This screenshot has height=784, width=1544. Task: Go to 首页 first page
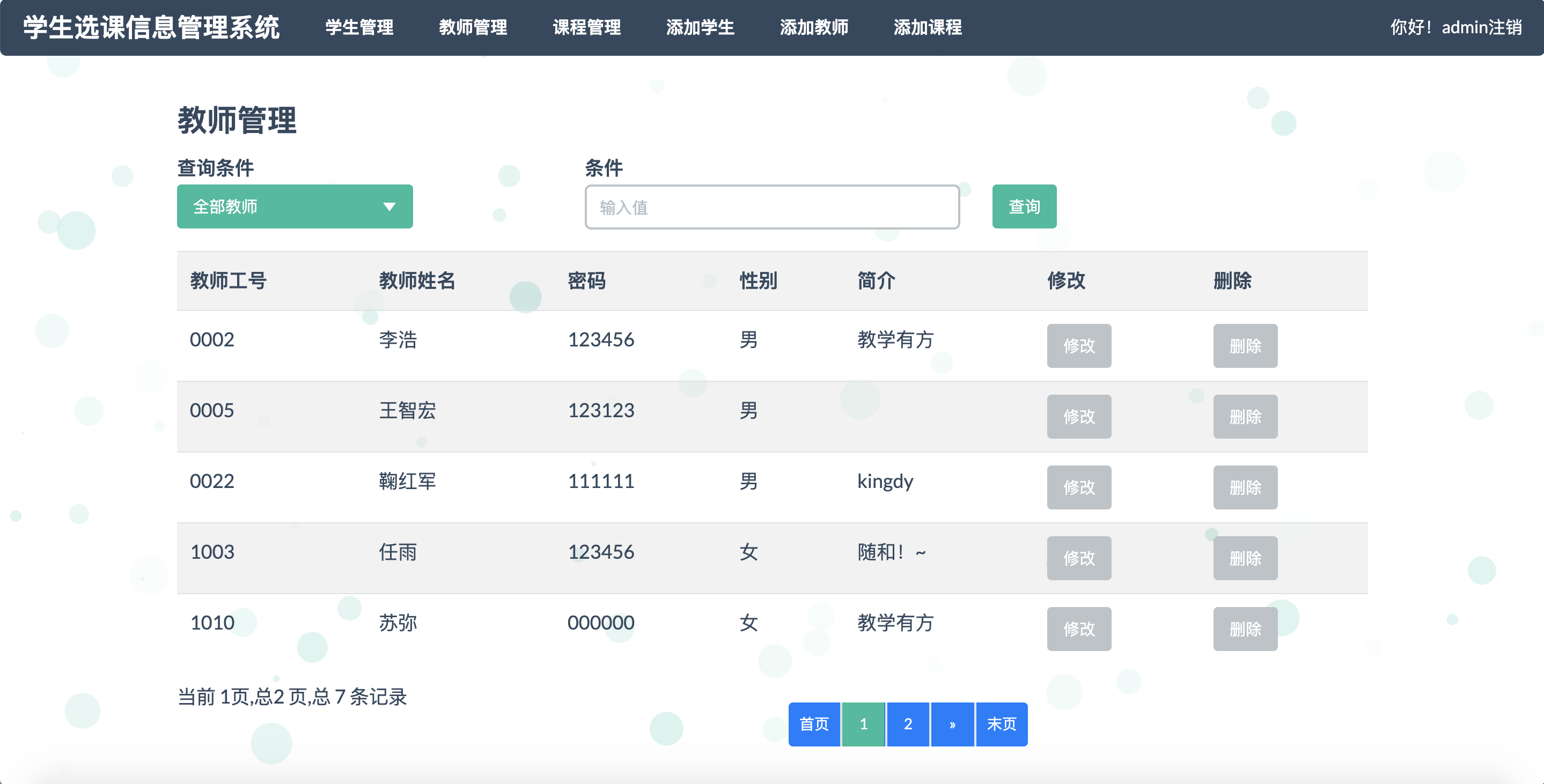coord(814,724)
